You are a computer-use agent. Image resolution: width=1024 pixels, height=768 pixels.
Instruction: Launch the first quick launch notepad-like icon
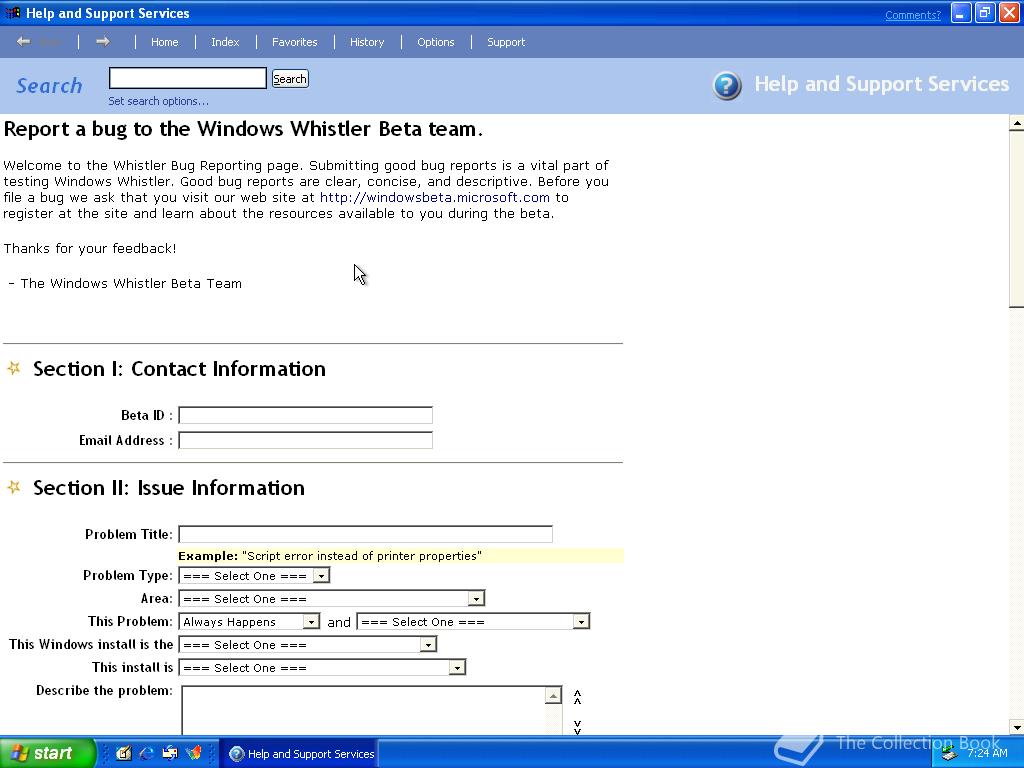pyautogui.click(x=123, y=754)
